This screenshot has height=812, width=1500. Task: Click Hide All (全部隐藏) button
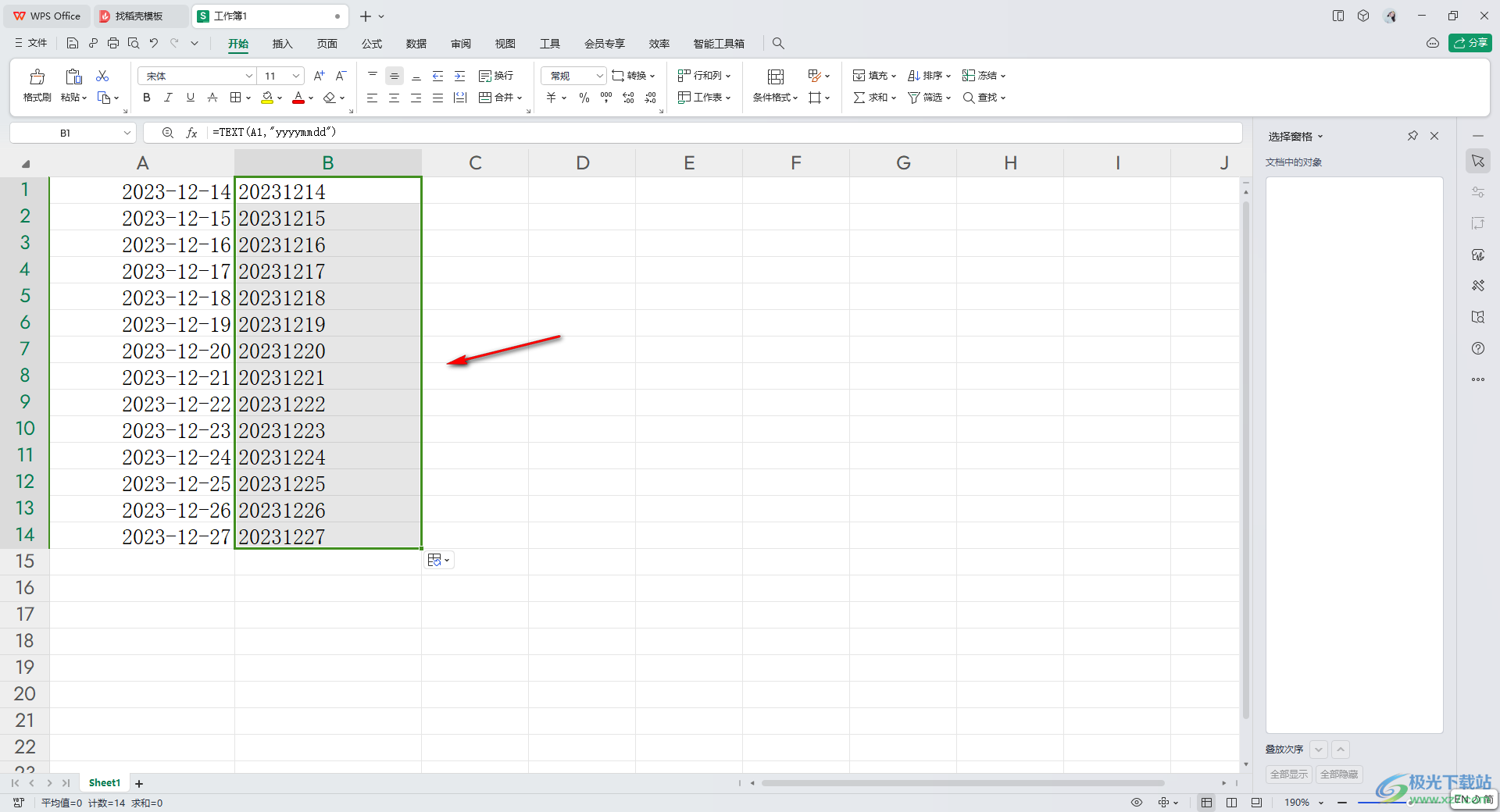pyautogui.click(x=1339, y=774)
